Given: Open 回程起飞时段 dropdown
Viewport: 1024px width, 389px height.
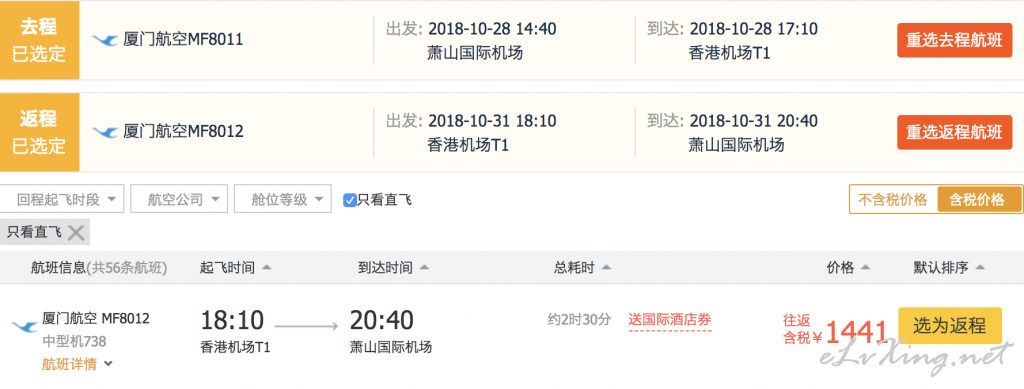Looking at the screenshot, I should (62, 199).
